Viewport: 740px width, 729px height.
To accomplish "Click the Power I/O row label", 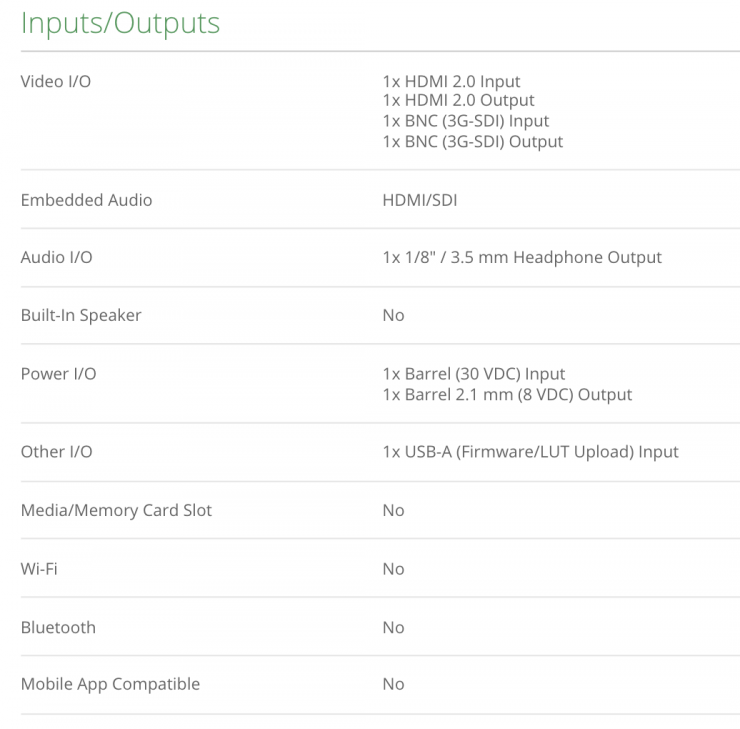I will (58, 374).
